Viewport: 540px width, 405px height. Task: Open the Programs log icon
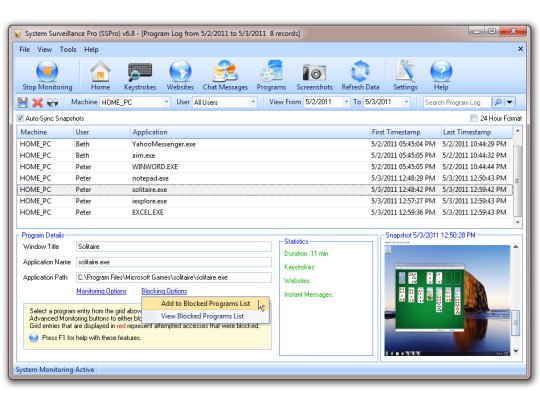click(271, 75)
